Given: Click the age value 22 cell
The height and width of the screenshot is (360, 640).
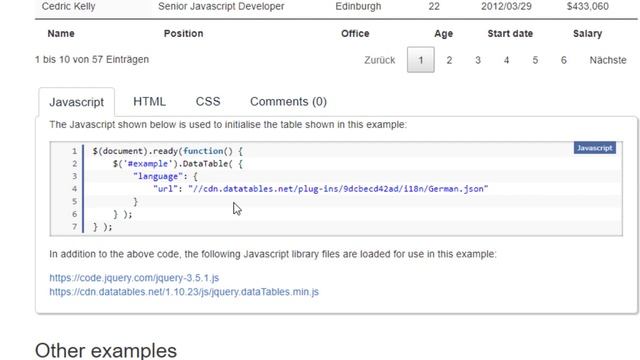Looking at the screenshot, I should pos(434,7).
